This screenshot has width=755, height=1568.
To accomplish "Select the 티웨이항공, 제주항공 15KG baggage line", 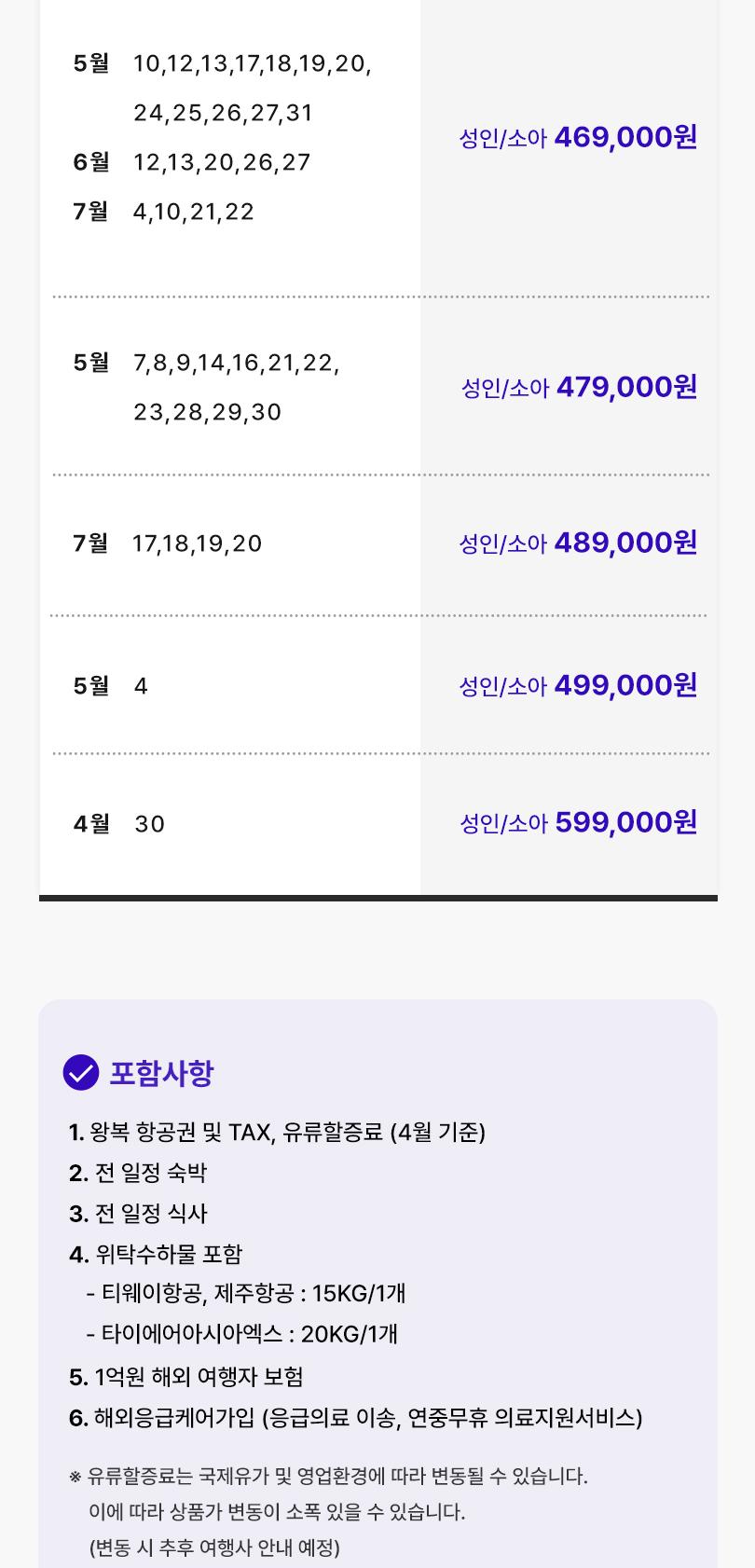I will point(246,1293).
